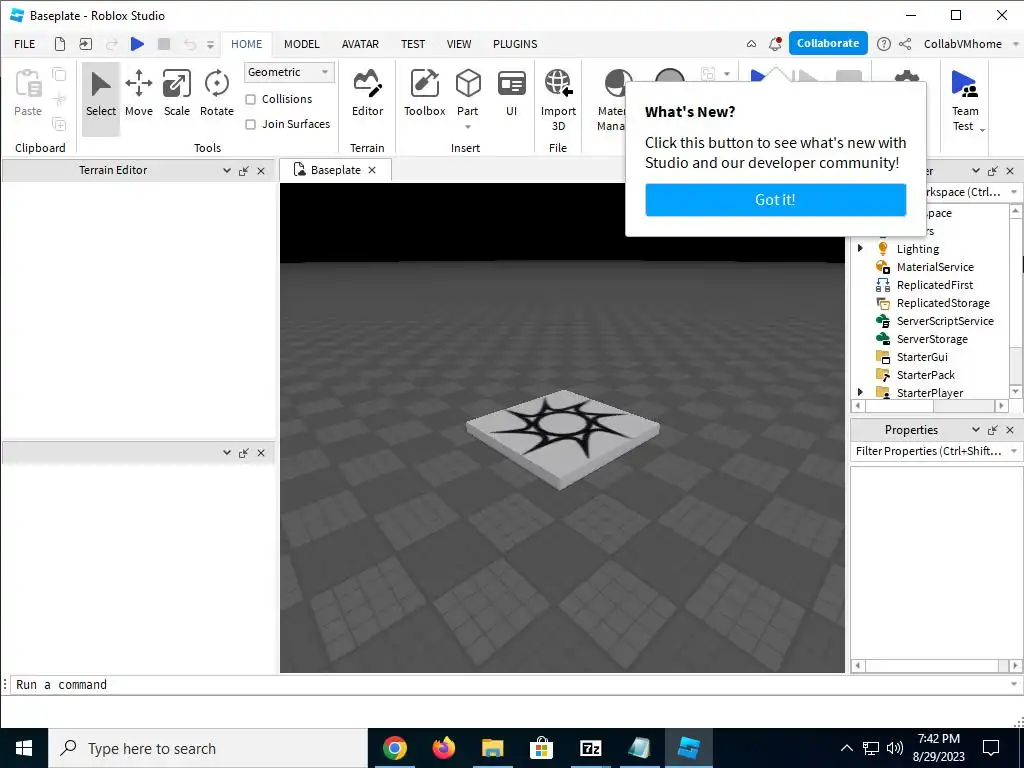This screenshot has width=1024, height=768.
Task: Open Firefox from the taskbar
Action: (x=444, y=748)
